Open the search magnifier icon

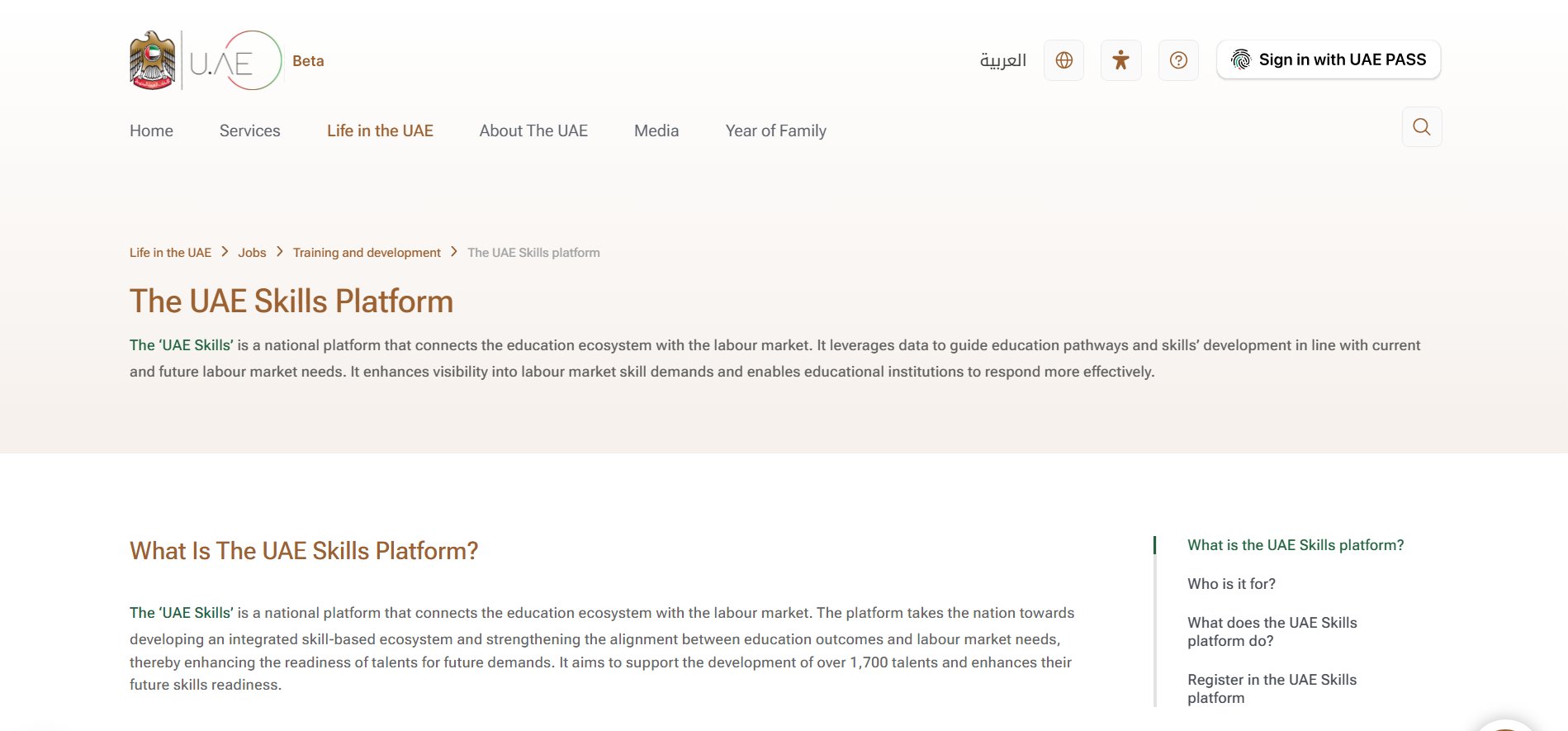(x=1422, y=127)
